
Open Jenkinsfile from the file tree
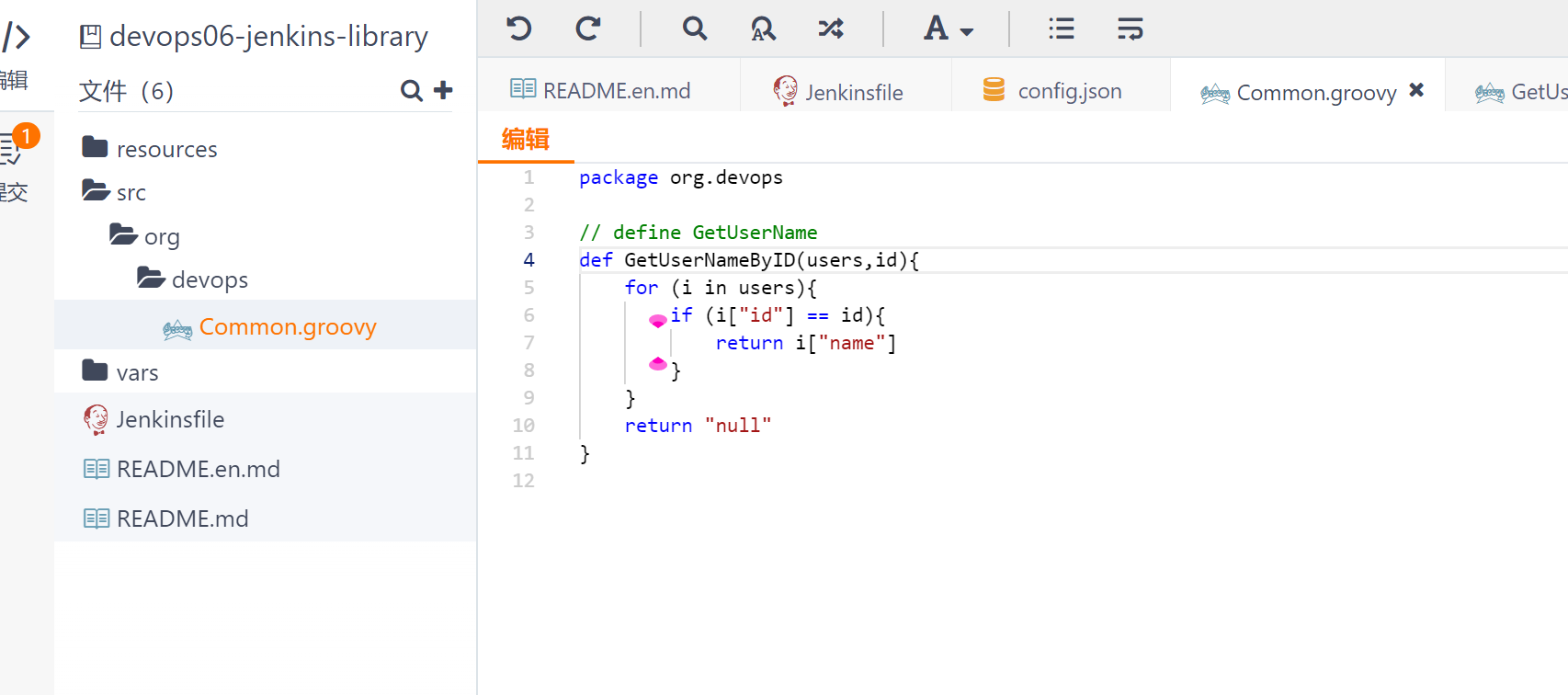pos(153,419)
